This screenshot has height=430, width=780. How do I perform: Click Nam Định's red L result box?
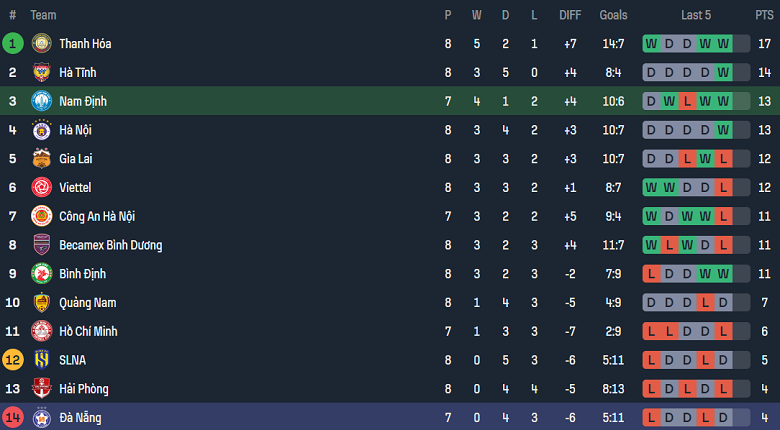coord(687,101)
